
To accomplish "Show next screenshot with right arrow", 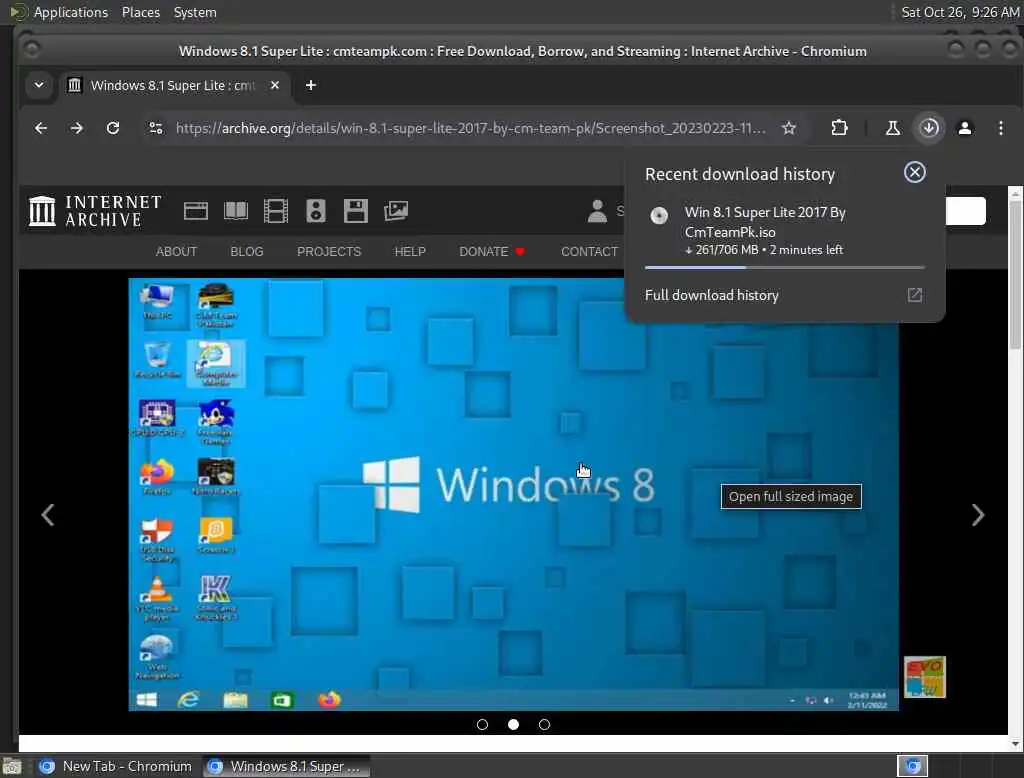I will click(978, 515).
